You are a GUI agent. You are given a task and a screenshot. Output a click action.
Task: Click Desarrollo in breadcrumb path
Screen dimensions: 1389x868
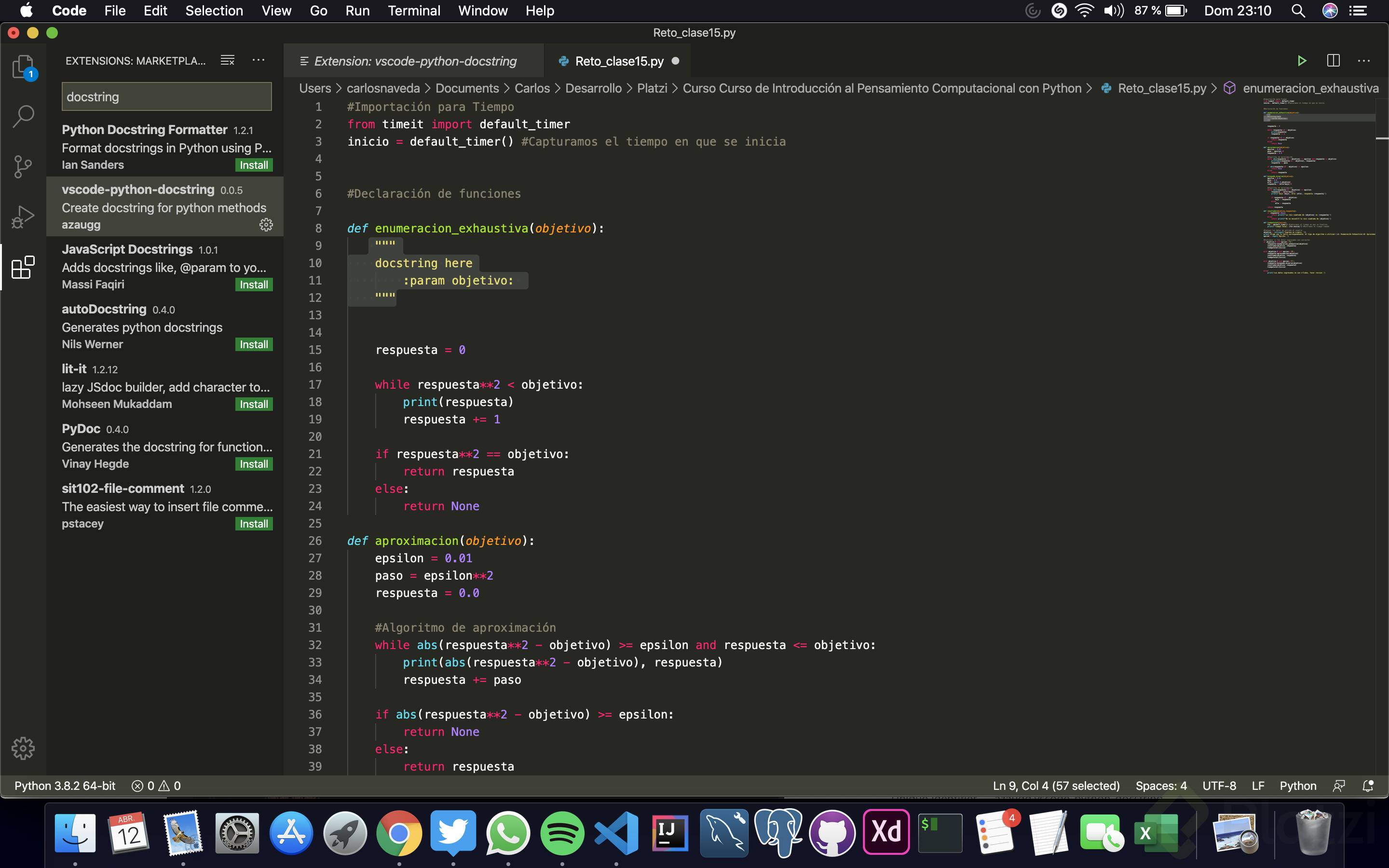[593, 88]
